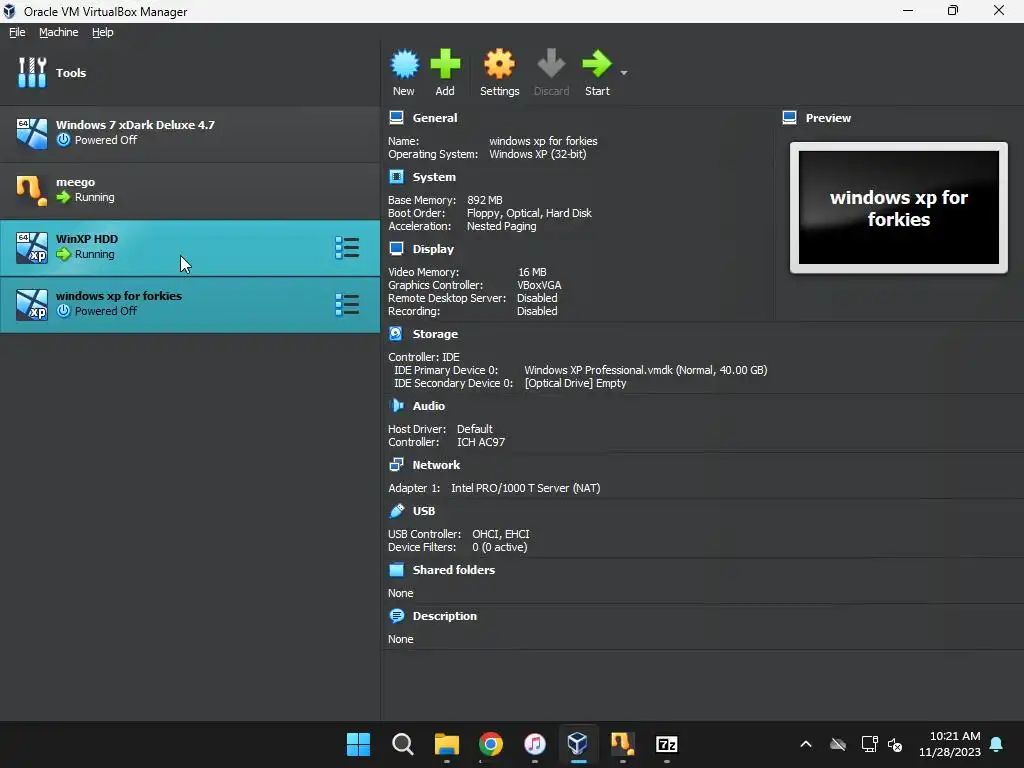Image resolution: width=1024 pixels, height=768 pixels.
Task: Click the green Start arrow icon
Action: pos(597,64)
